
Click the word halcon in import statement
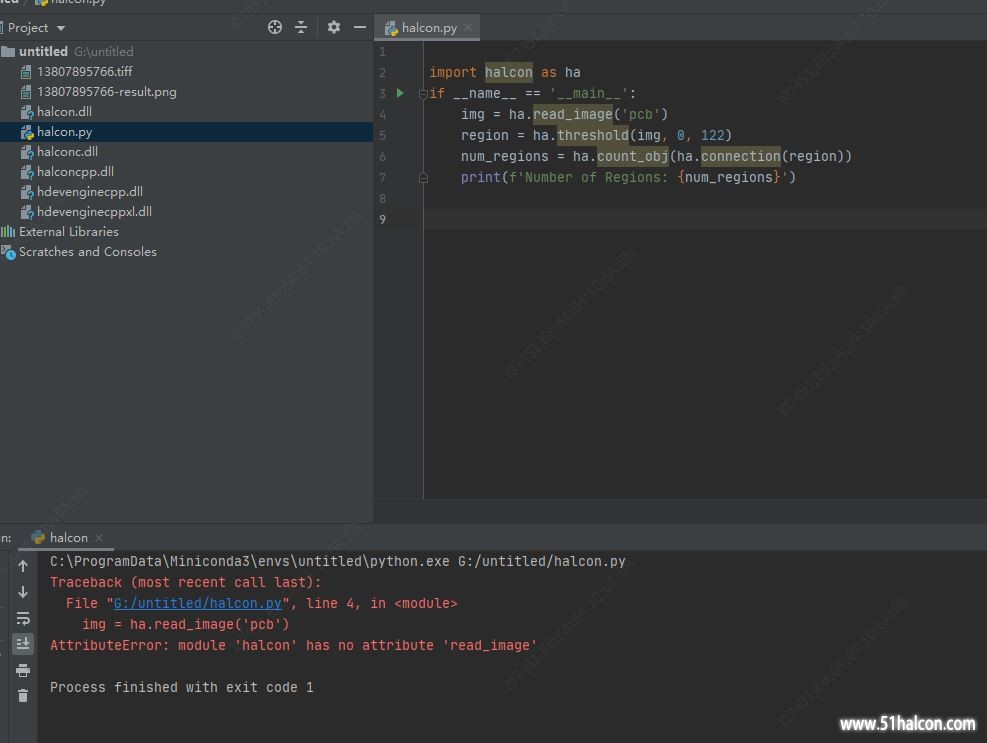(x=508, y=72)
